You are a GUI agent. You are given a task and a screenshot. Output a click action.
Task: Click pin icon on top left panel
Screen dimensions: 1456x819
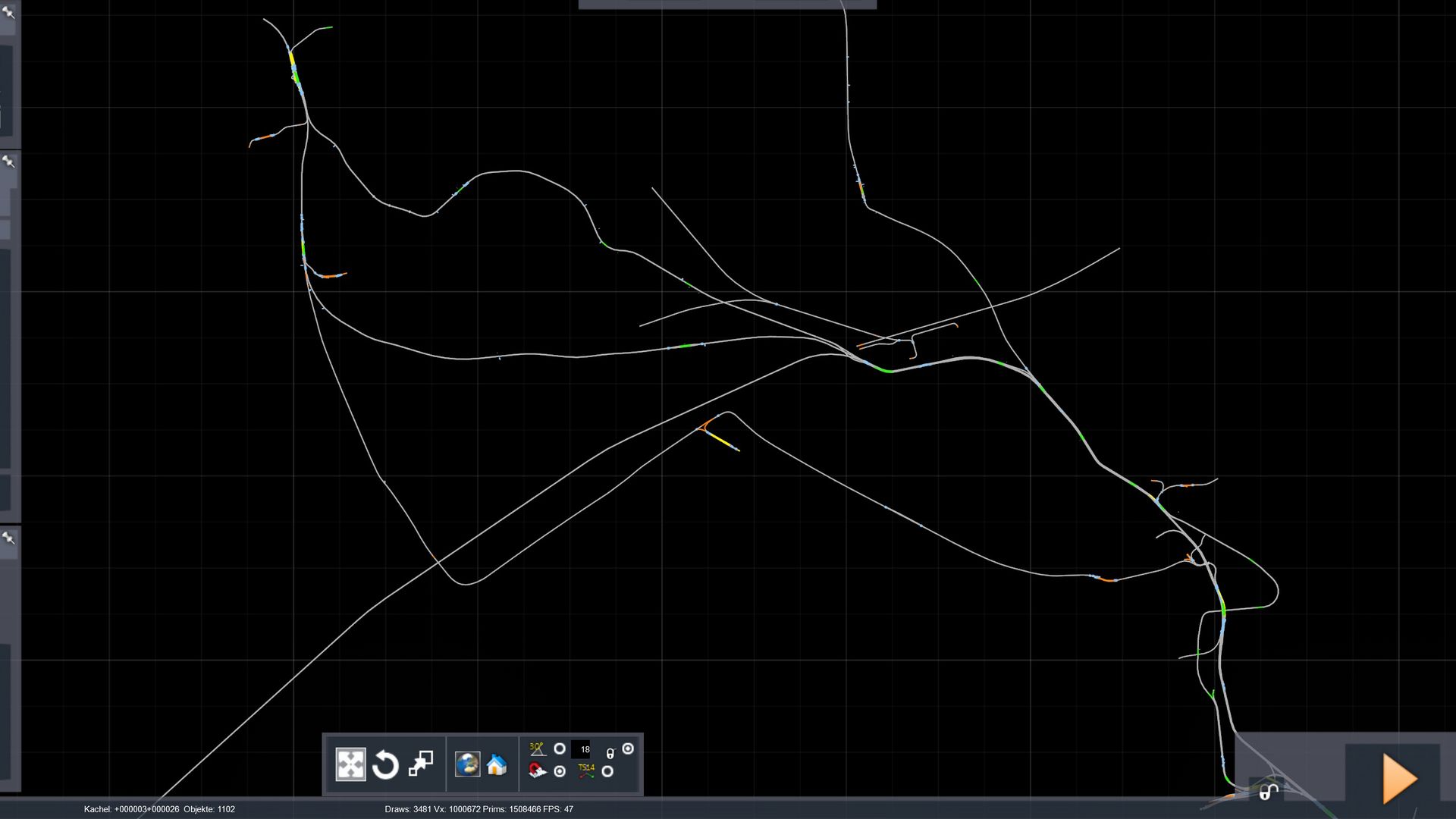pos(8,12)
